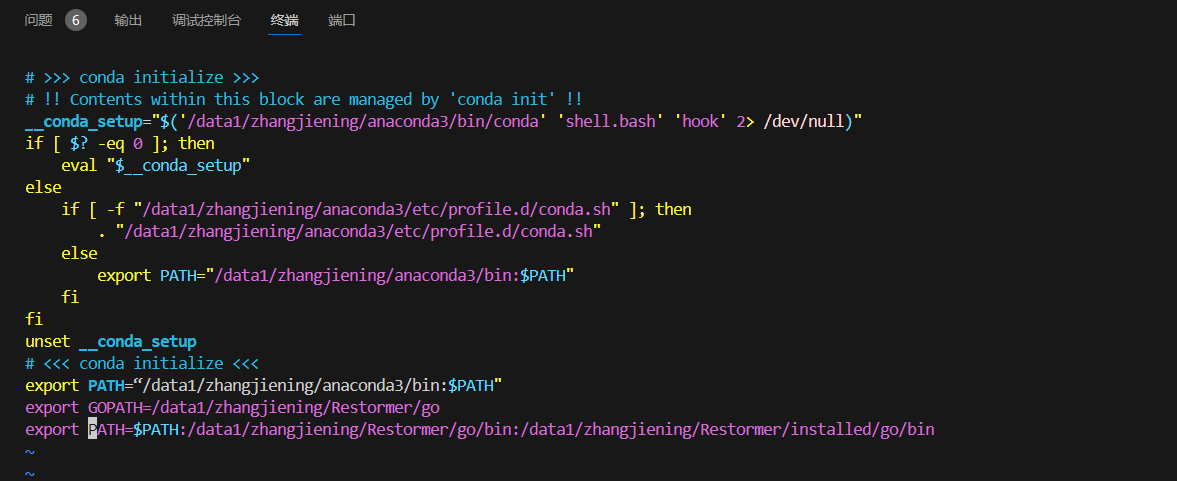This screenshot has height=481, width=1177.
Task: Show the 端口 tab
Action: click(x=342, y=20)
